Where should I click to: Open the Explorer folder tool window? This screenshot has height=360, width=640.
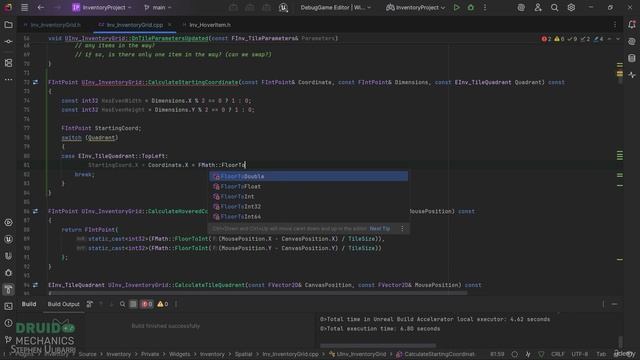click(8, 25)
